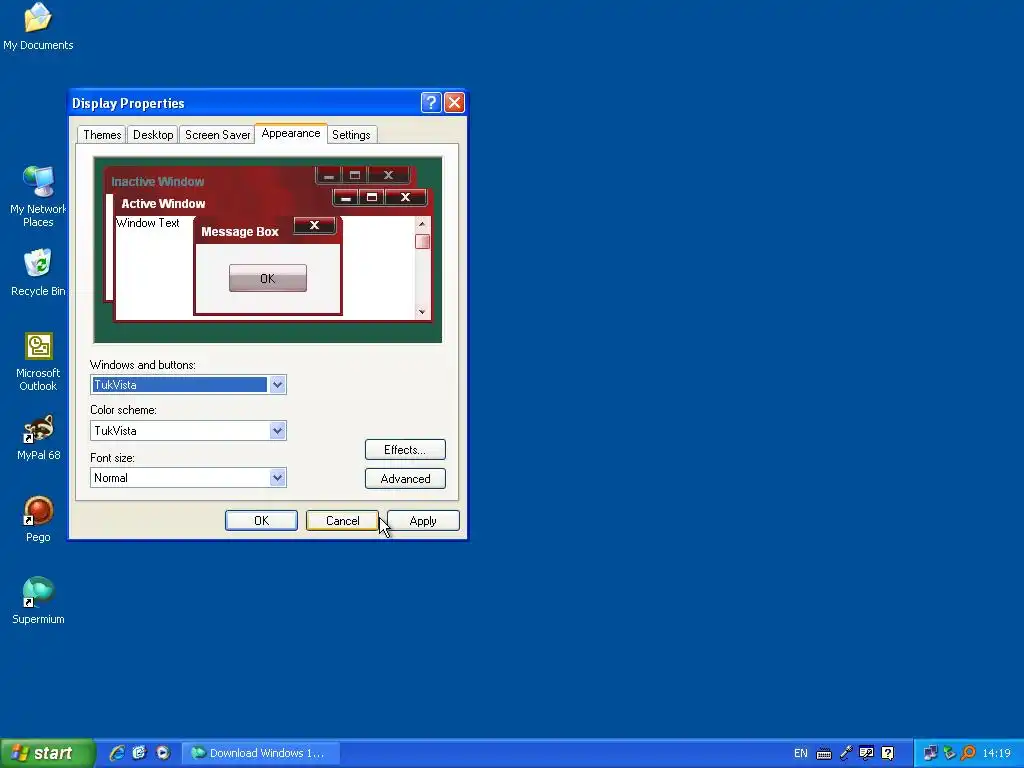
Task: Click the Active Window minimize button in preview
Action: tap(345, 197)
